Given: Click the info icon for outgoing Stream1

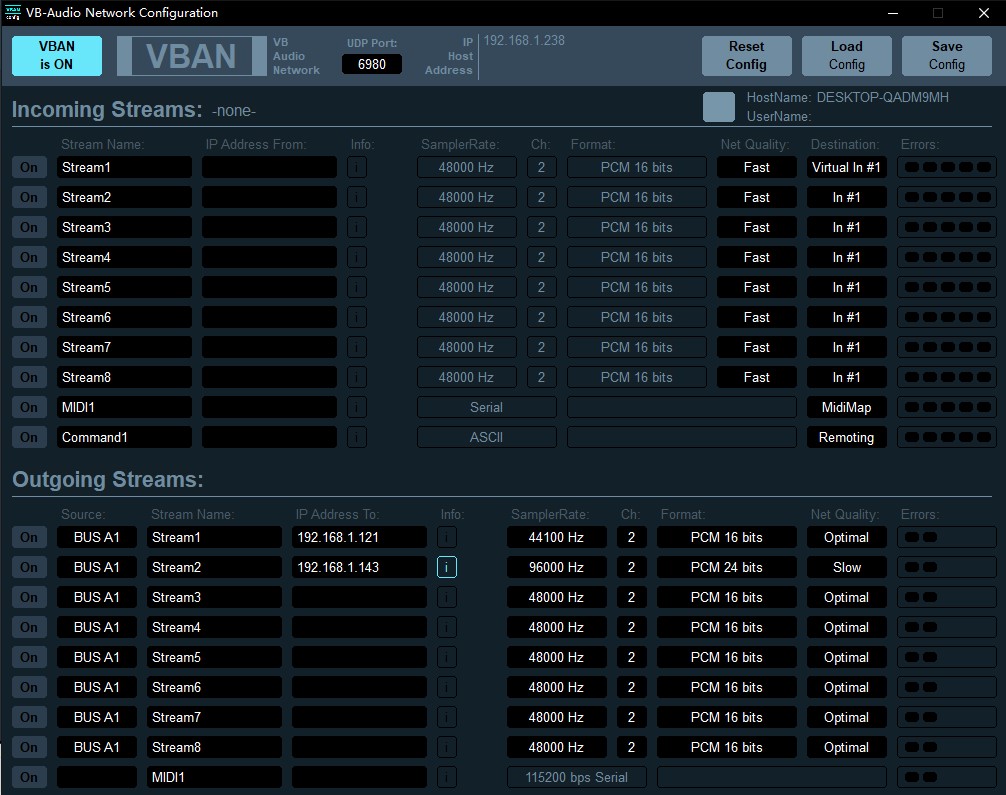Looking at the screenshot, I should pyautogui.click(x=447, y=537).
